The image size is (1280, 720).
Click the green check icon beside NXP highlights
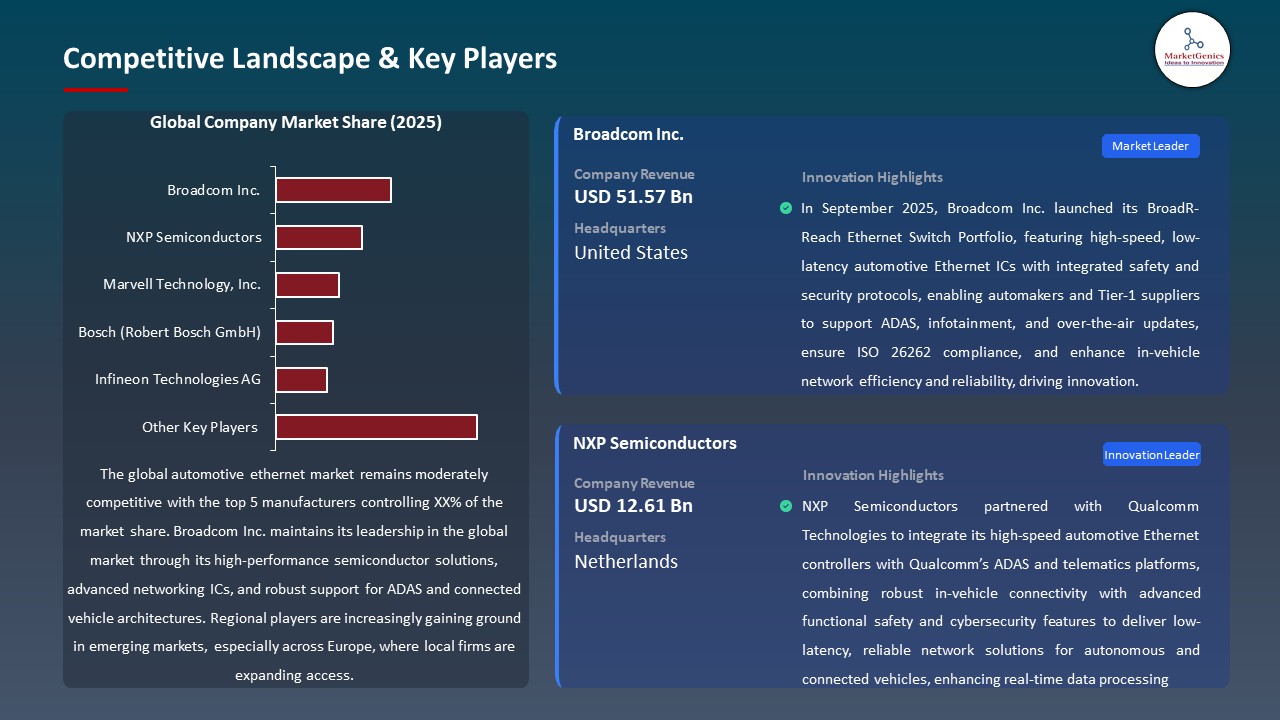coord(786,506)
